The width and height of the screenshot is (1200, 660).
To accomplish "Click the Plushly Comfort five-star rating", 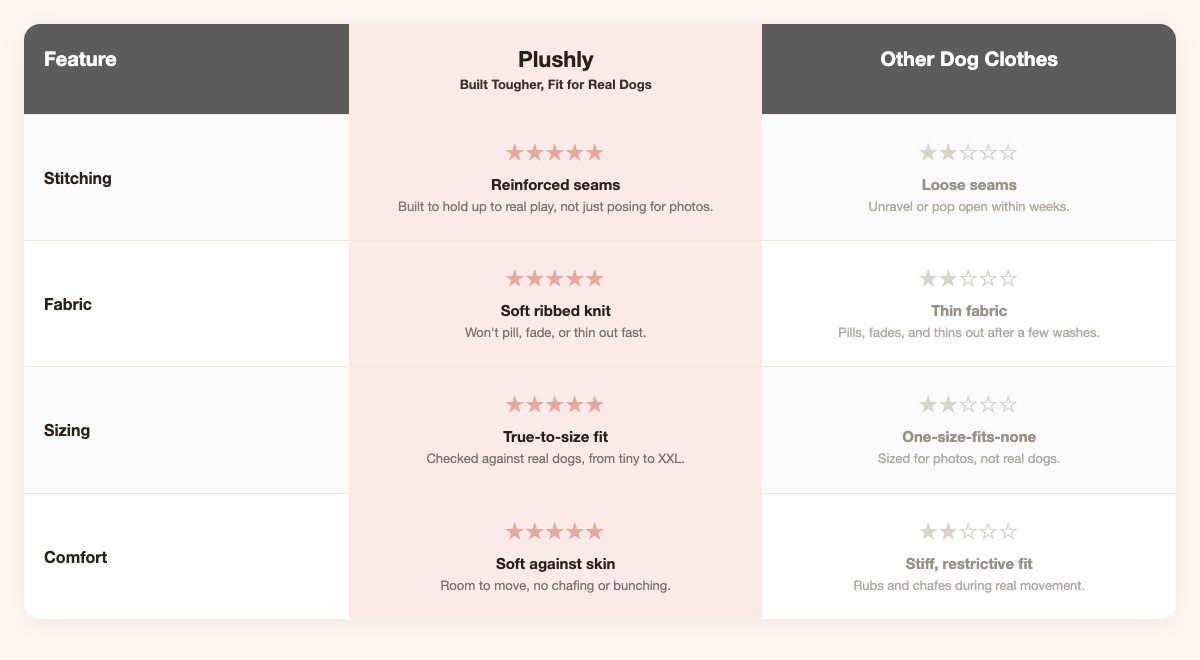I will pos(555,532).
